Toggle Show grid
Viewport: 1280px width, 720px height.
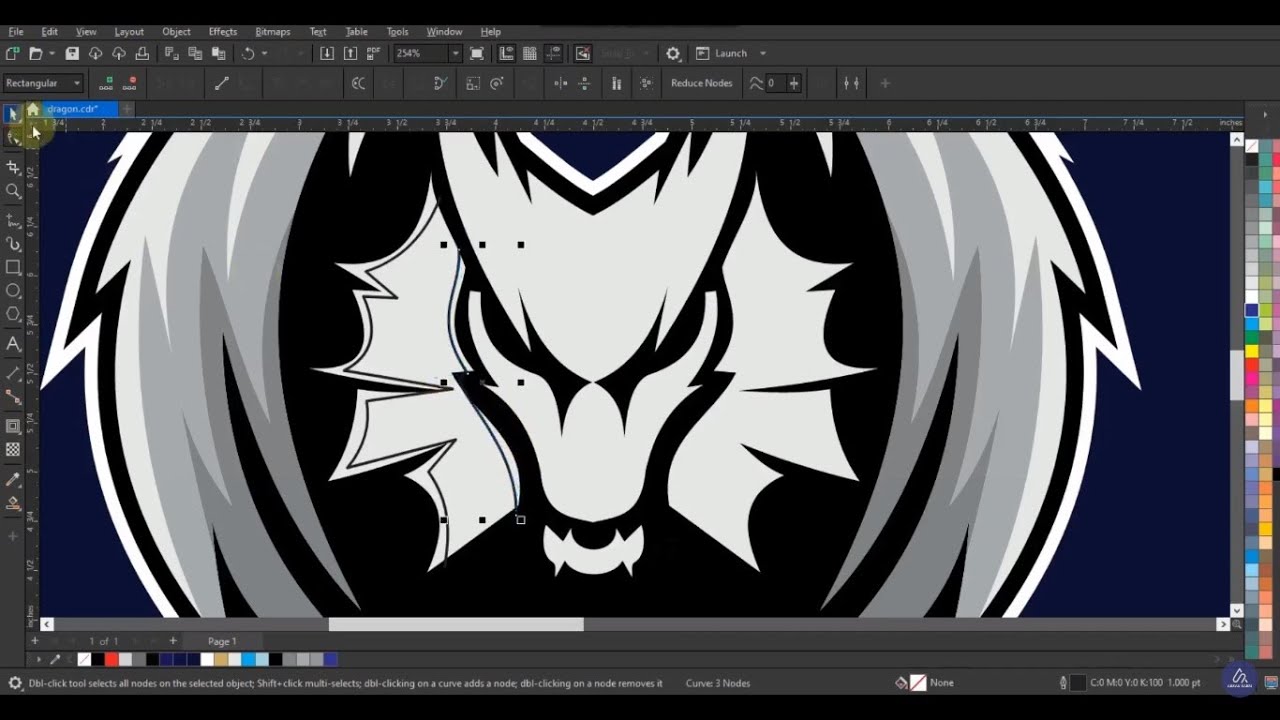coord(530,53)
